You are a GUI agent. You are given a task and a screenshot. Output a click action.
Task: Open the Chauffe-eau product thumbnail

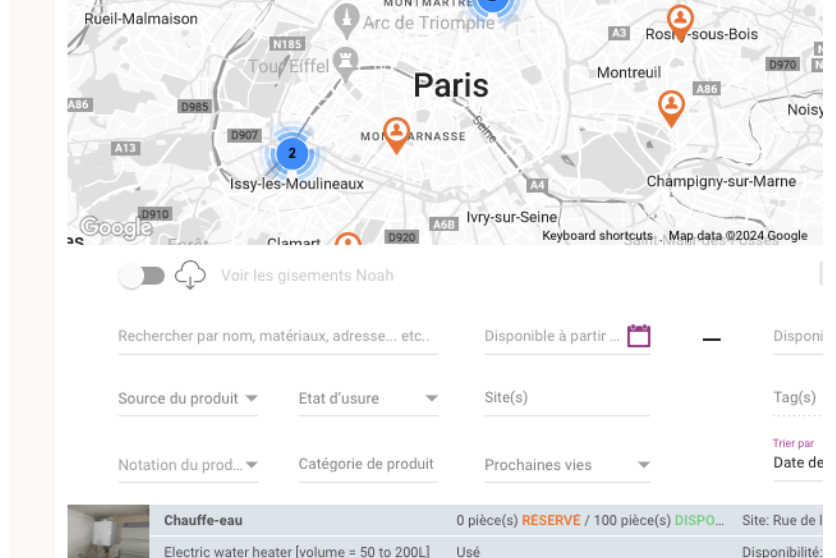108,531
